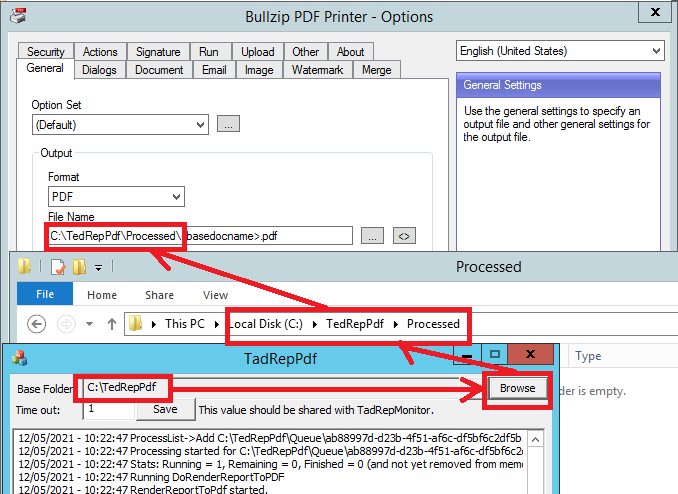Select the General tab
Image resolution: width=678 pixels, height=494 pixels.
click(45, 68)
